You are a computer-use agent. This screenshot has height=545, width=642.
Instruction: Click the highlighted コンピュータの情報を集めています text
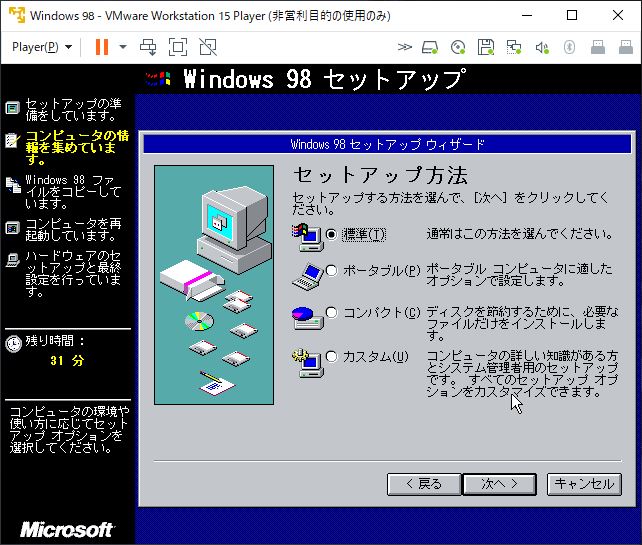click(77, 147)
